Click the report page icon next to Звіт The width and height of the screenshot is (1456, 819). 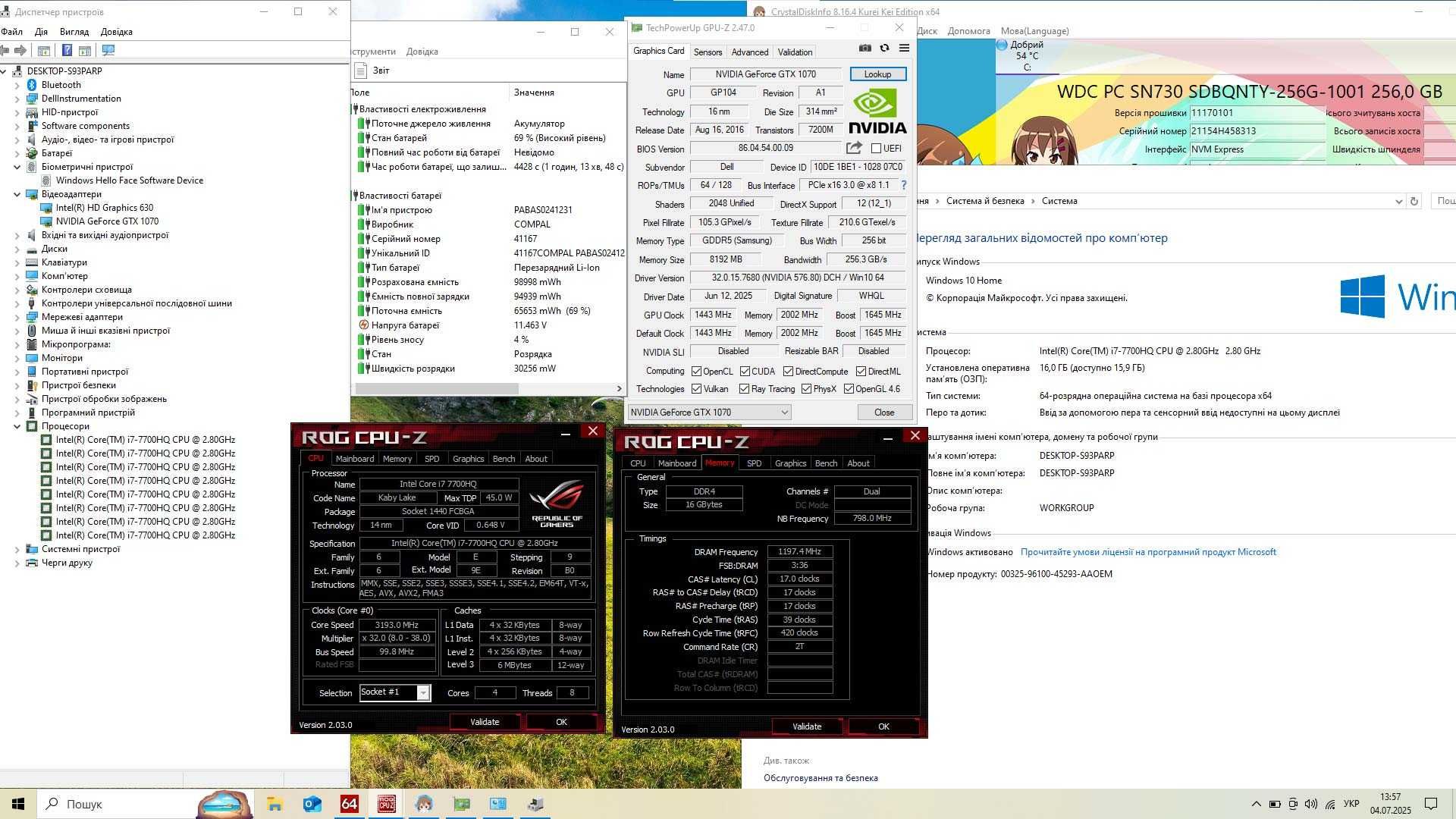(x=362, y=70)
